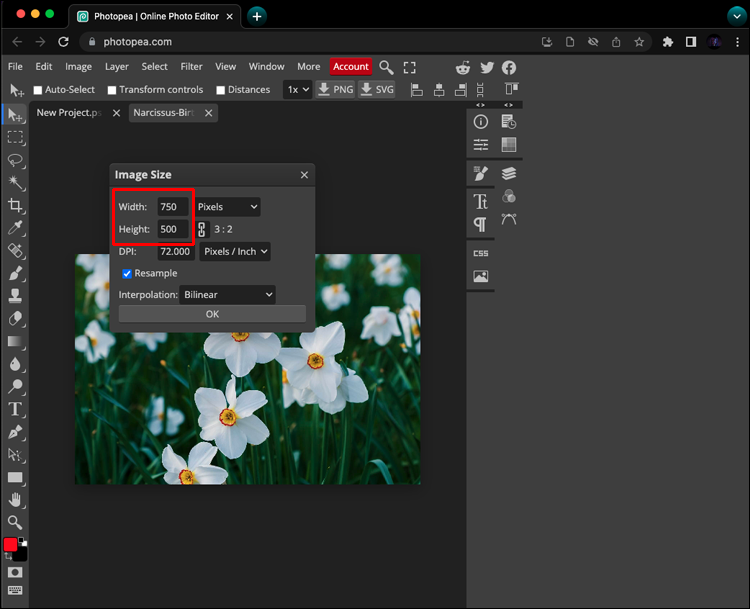
Task: Click the Width input field
Action: (x=170, y=207)
